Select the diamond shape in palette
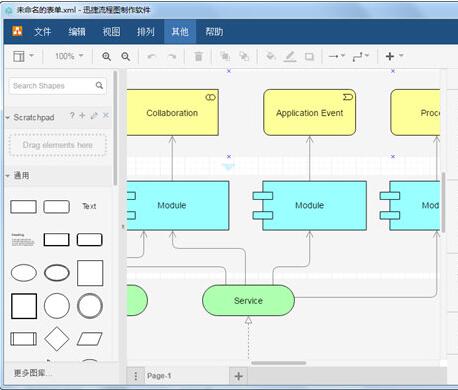Image resolution: width=458 pixels, height=390 pixels. coord(57,339)
